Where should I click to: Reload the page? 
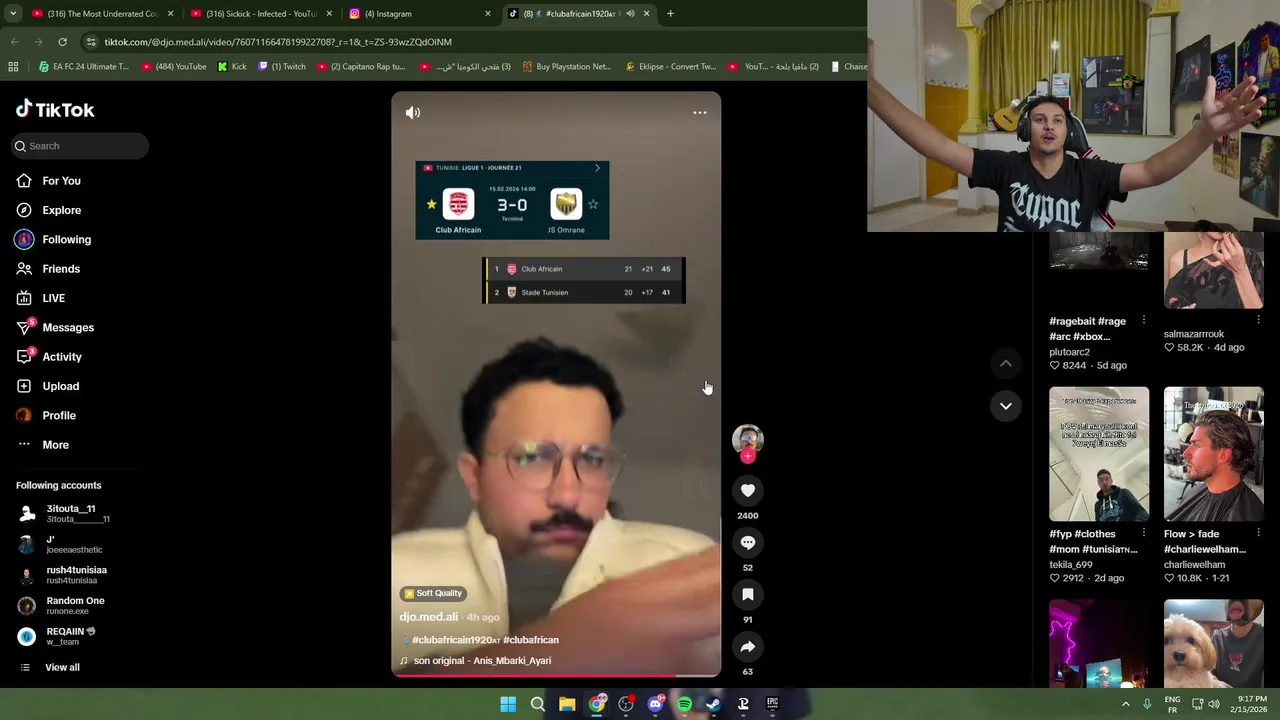(62, 42)
